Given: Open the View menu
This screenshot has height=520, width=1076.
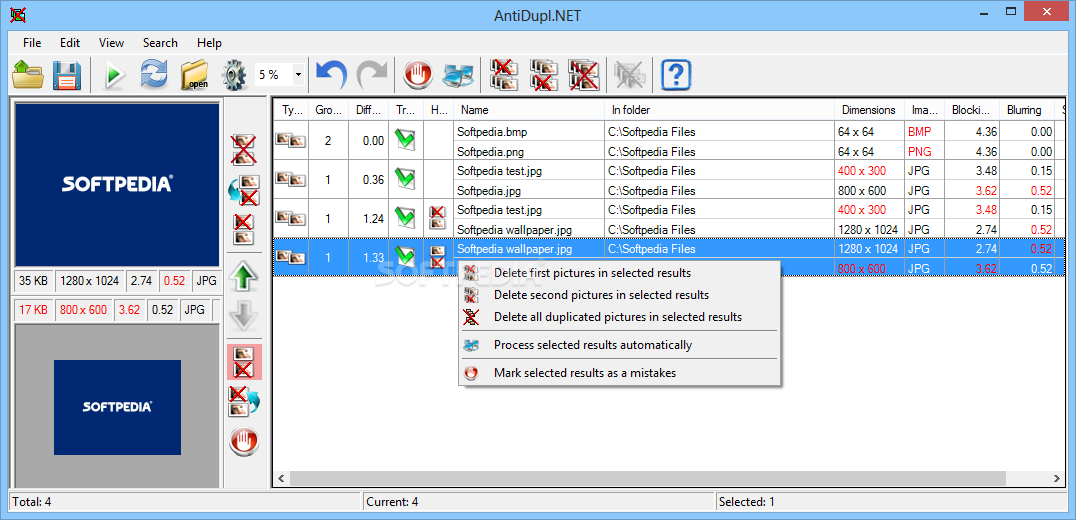Looking at the screenshot, I should (111, 43).
